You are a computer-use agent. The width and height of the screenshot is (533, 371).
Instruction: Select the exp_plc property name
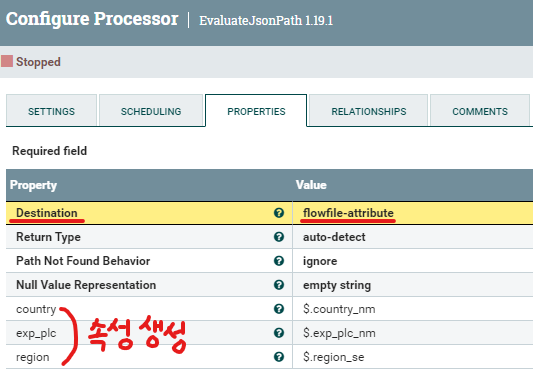pyautogui.click(x=36, y=333)
